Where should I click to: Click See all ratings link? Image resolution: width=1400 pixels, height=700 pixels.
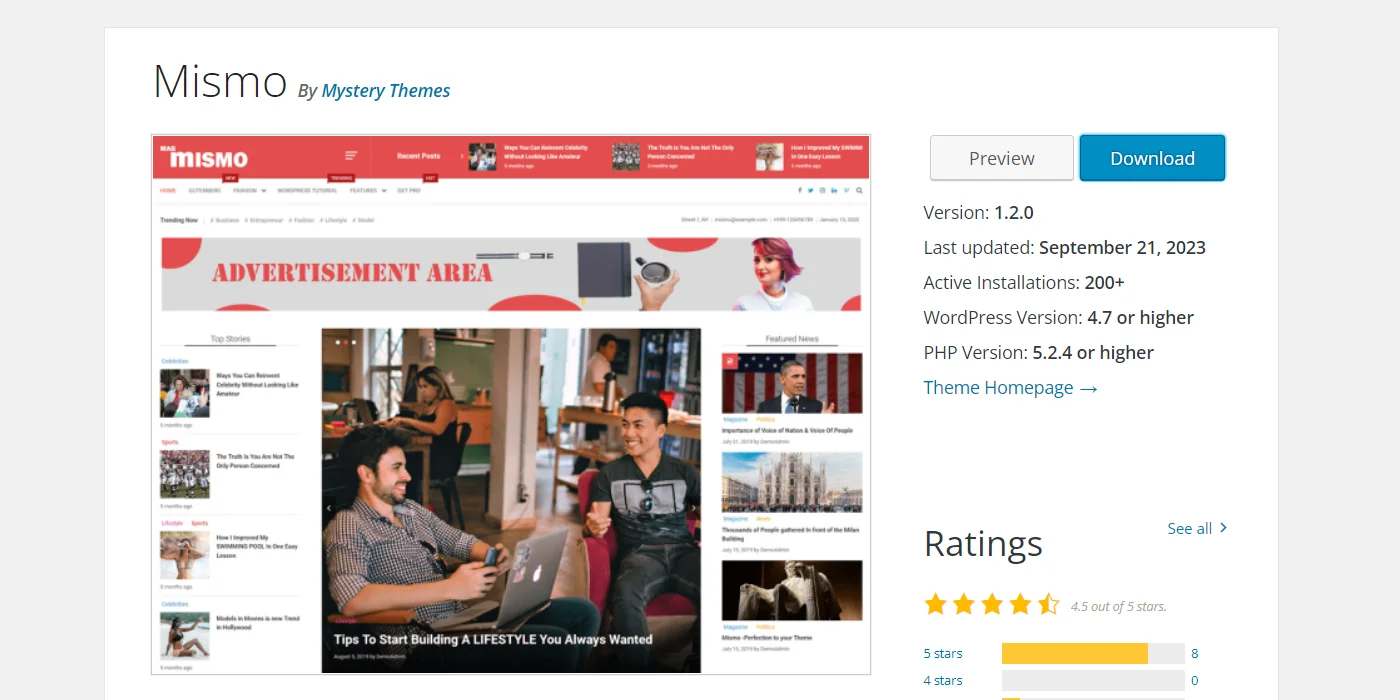1197,528
